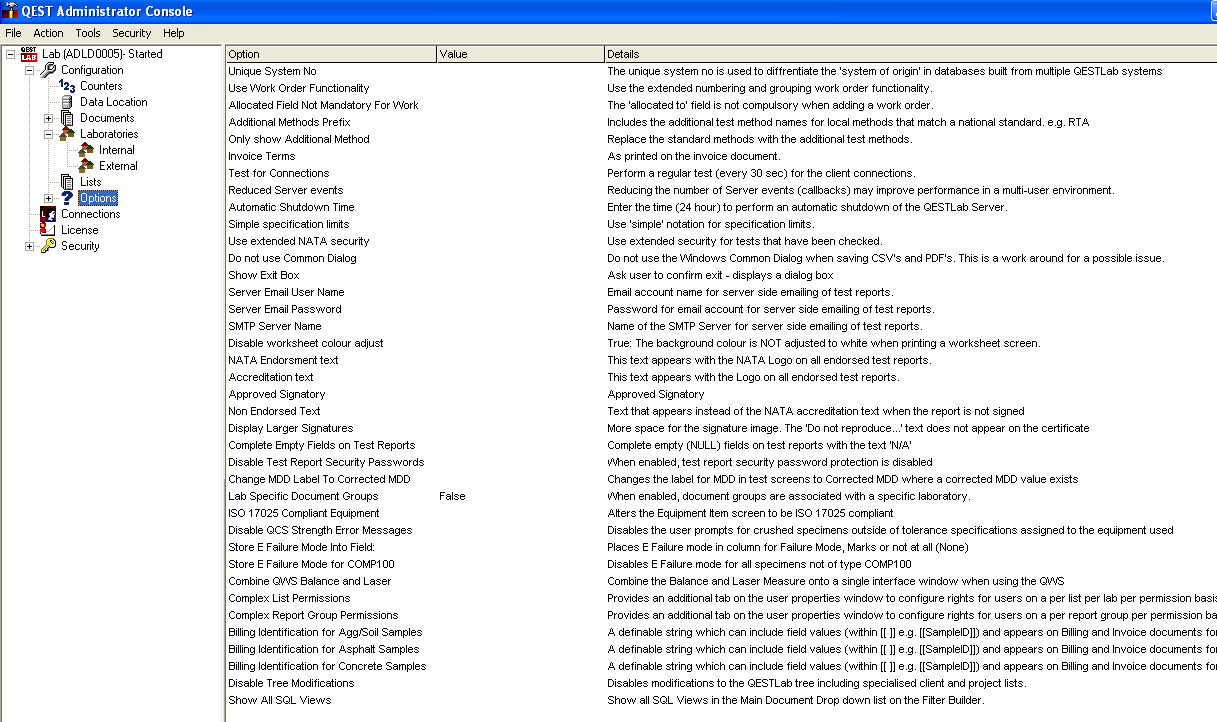The width and height of the screenshot is (1217, 722).
Task: Expand the Security tree node
Action: click(x=29, y=246)
